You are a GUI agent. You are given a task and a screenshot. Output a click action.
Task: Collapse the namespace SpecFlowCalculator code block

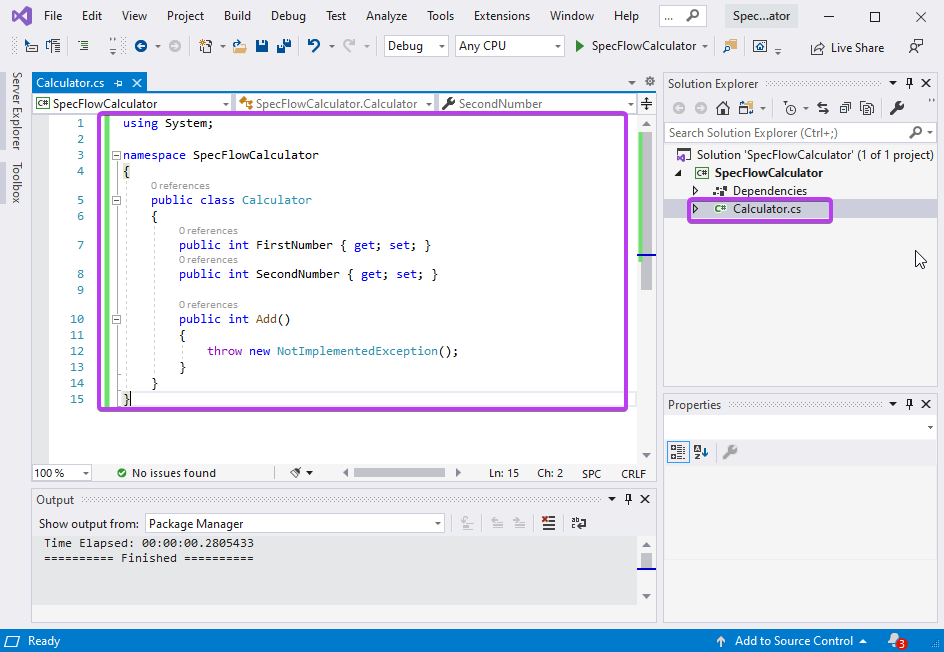(x=117, y=155)
